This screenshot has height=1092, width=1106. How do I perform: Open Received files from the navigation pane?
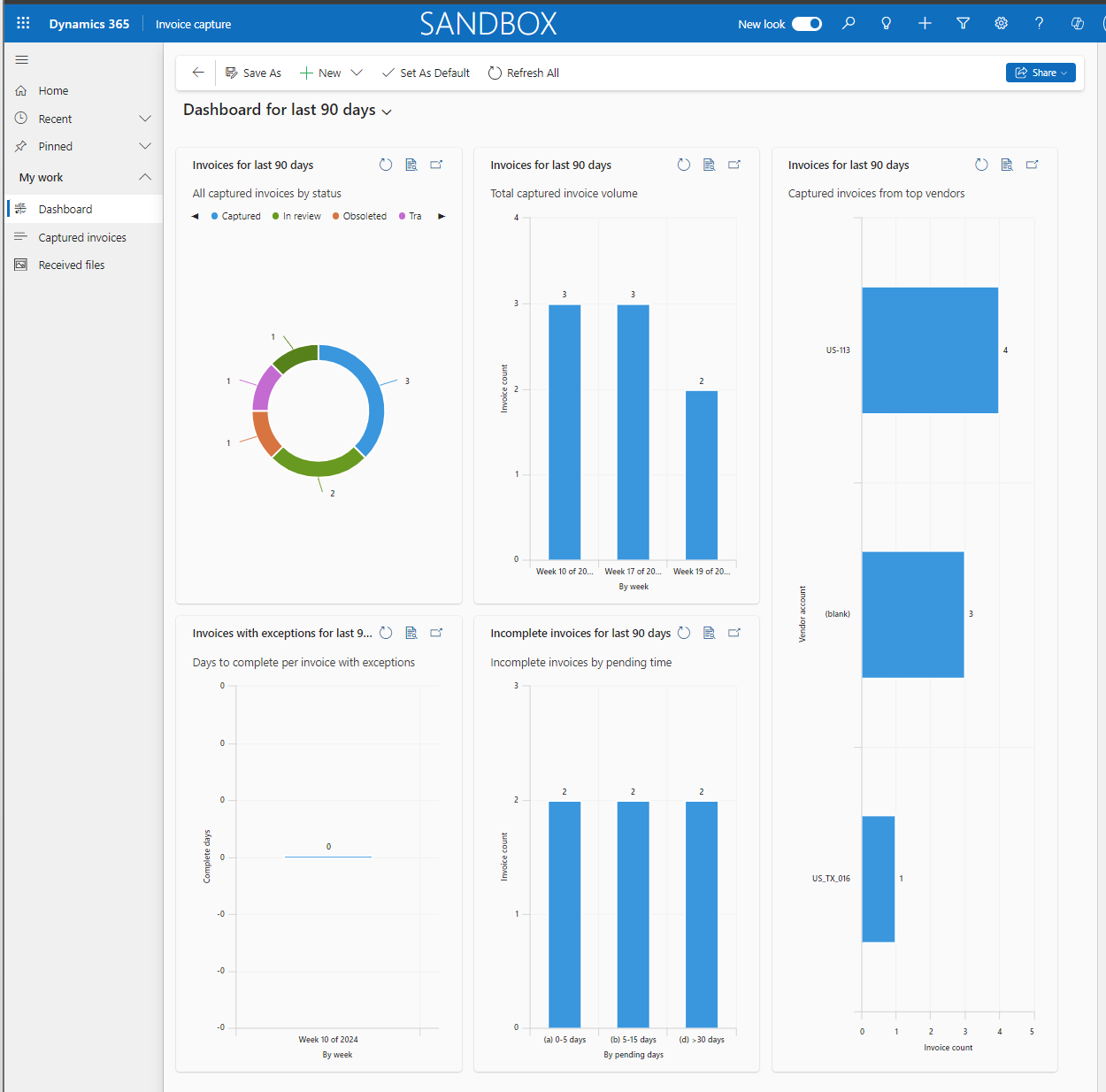(71, 264)
